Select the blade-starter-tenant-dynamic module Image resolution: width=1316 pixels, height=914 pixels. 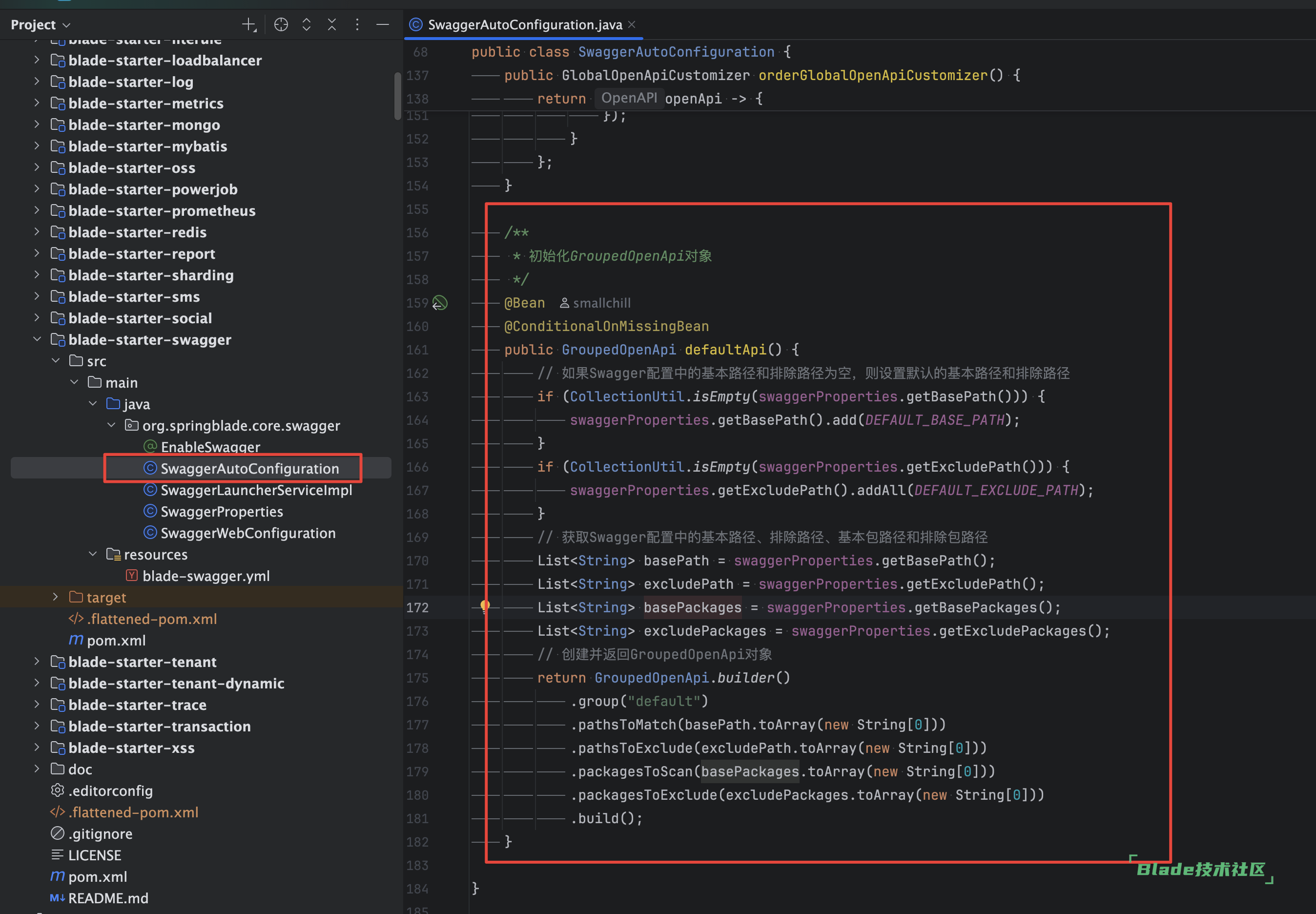coord(176,683)
